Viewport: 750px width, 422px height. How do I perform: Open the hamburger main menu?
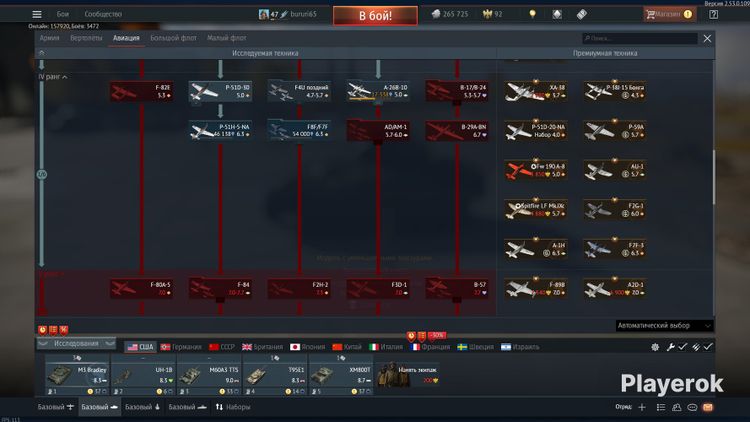(37, 15)
